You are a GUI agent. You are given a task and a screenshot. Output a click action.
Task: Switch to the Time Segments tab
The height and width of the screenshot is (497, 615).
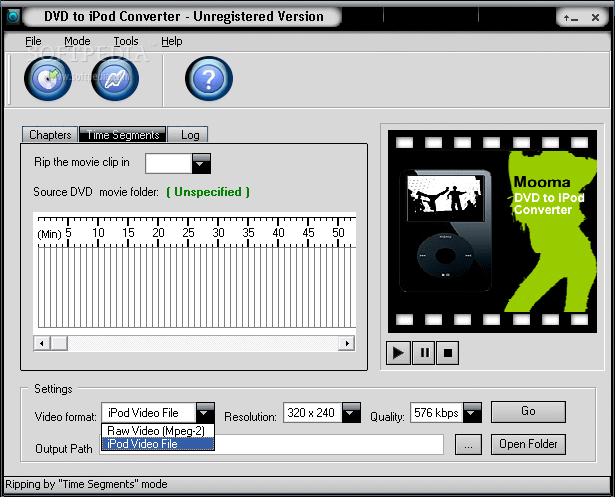point(123,135)
